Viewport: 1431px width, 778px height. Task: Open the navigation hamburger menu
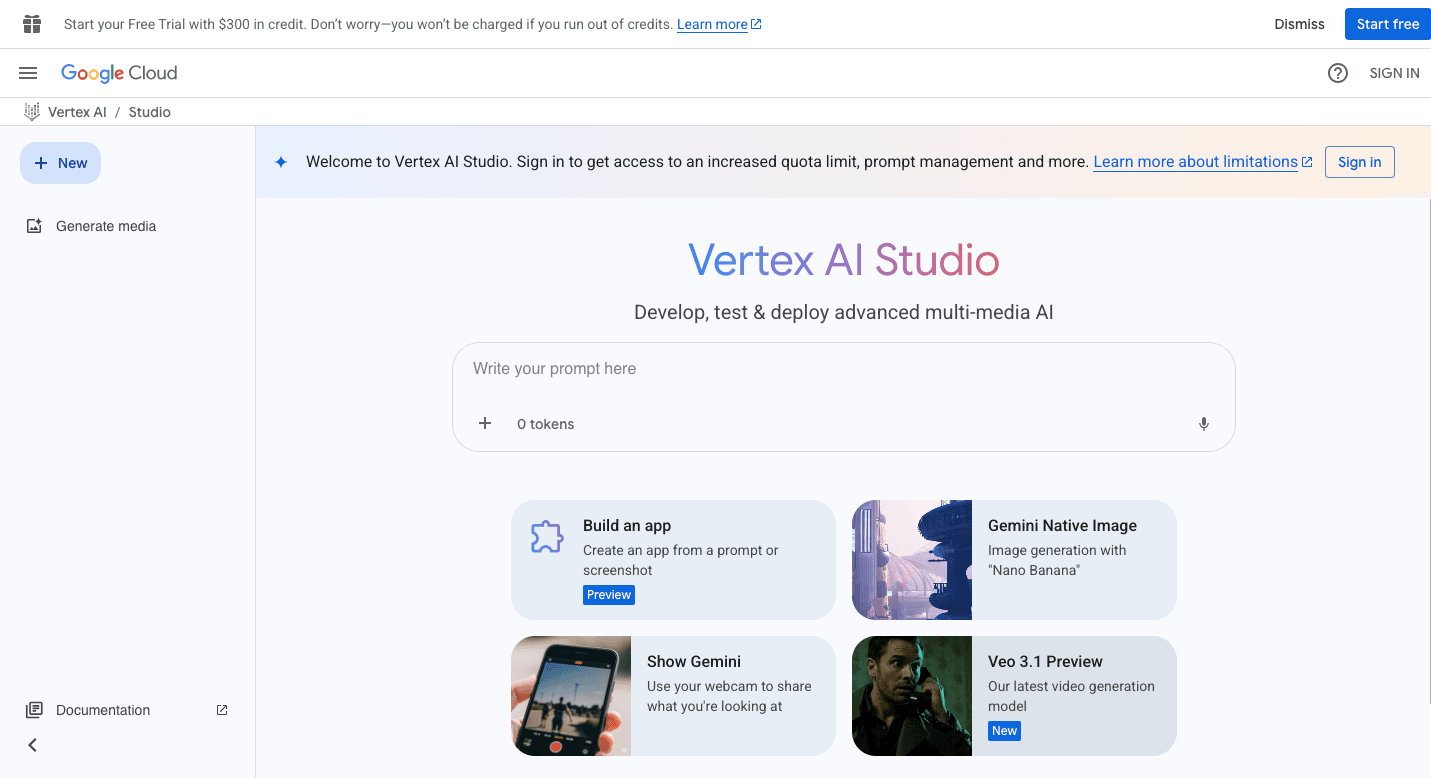click(28, 72)
